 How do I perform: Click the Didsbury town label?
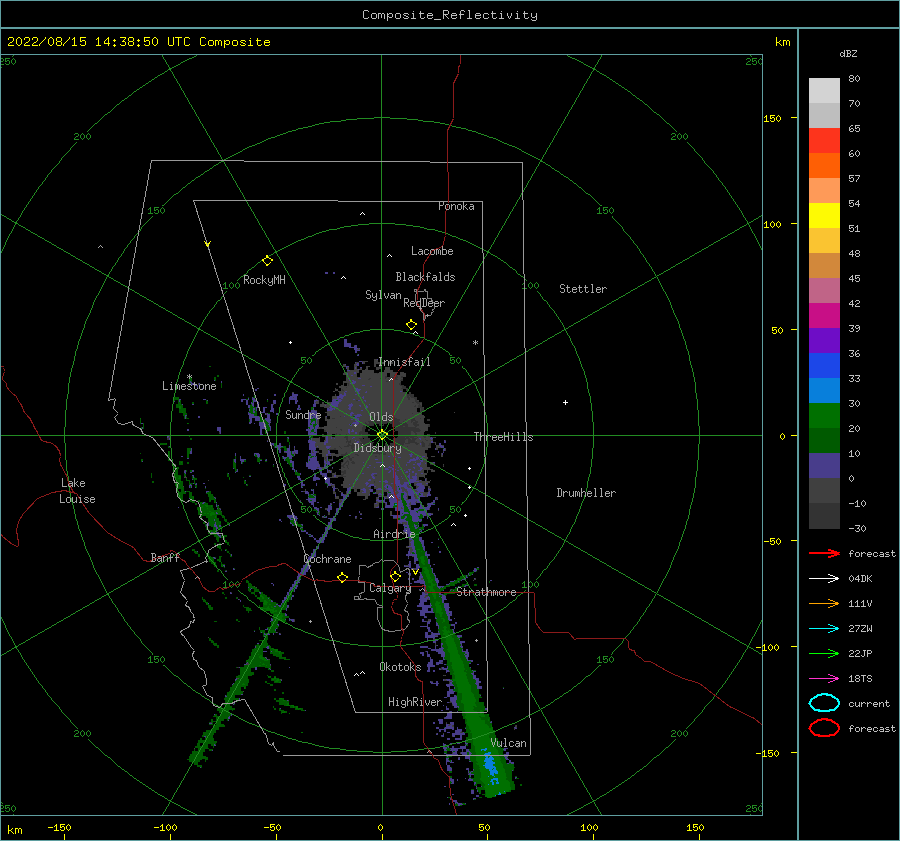click(377, 448)
